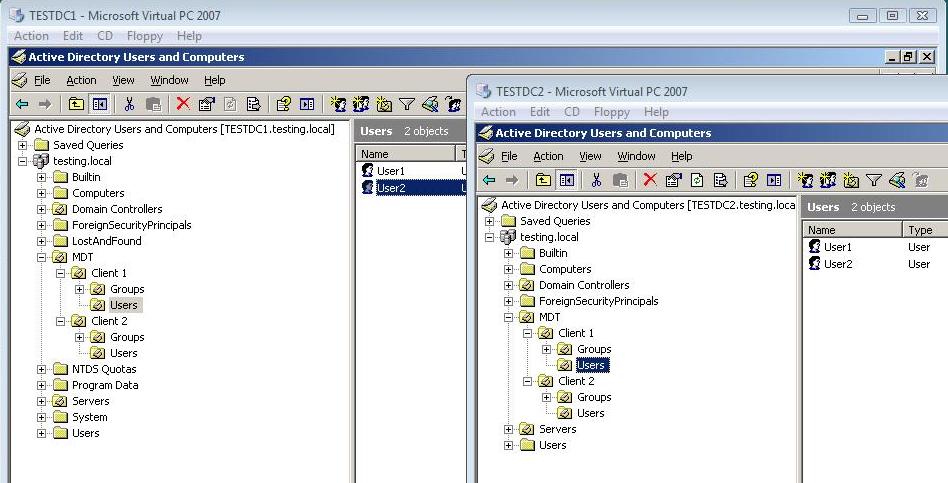Select Groups under Client 2 in TESTDC2 tree
The width and height of the screenshot is (948, 483).
[x=594, y=397]
